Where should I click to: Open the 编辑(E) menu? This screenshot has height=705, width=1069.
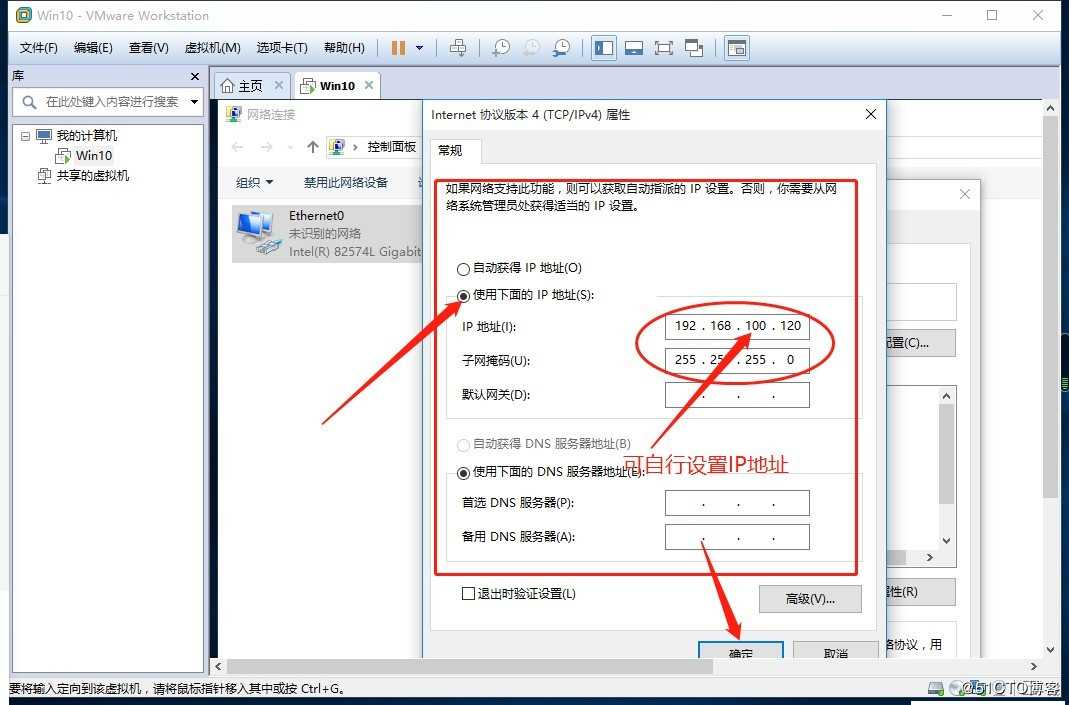click(x=93, y=48)
